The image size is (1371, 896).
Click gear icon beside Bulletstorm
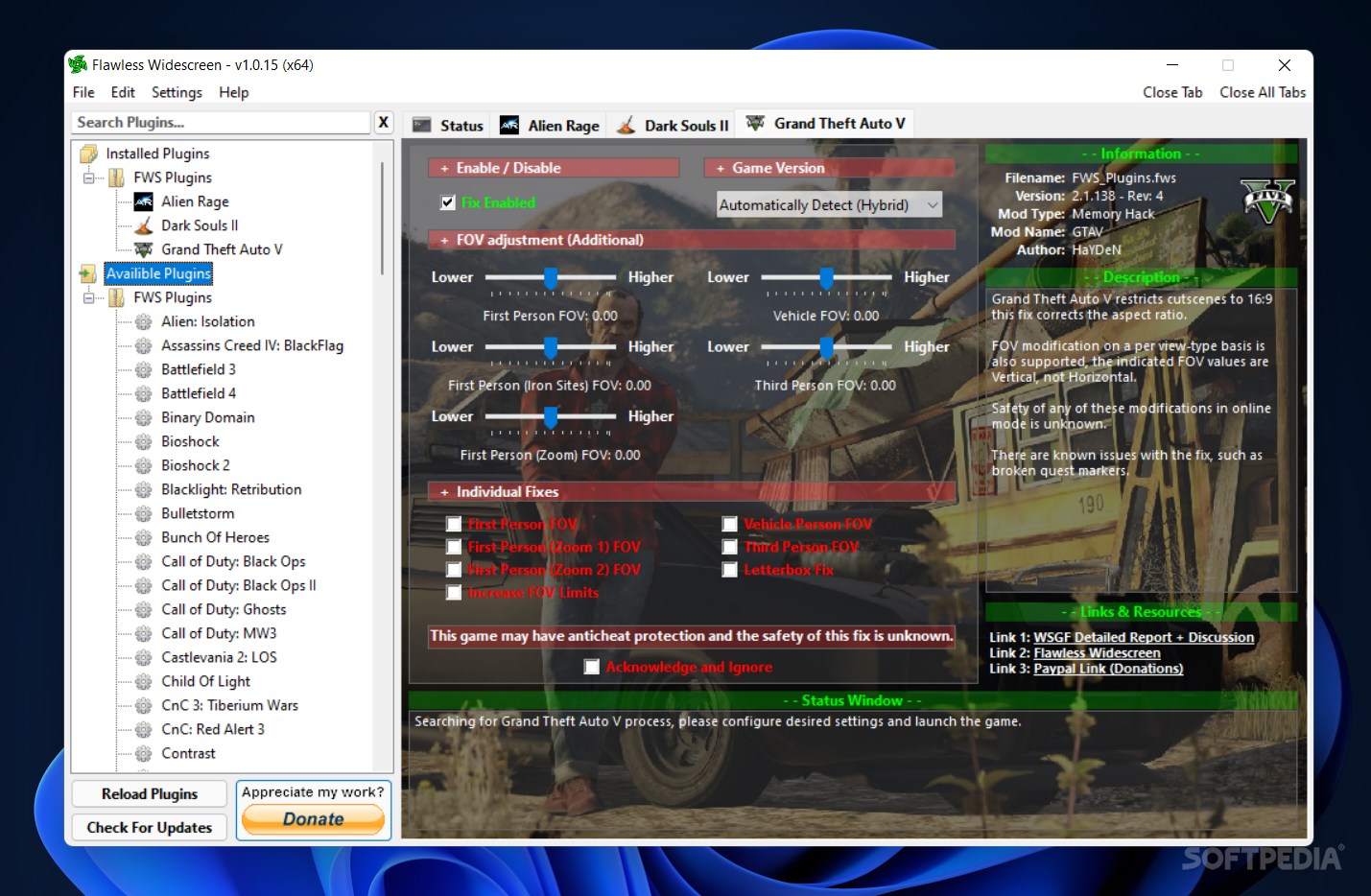pyautogui.click(x=143, y=513)
